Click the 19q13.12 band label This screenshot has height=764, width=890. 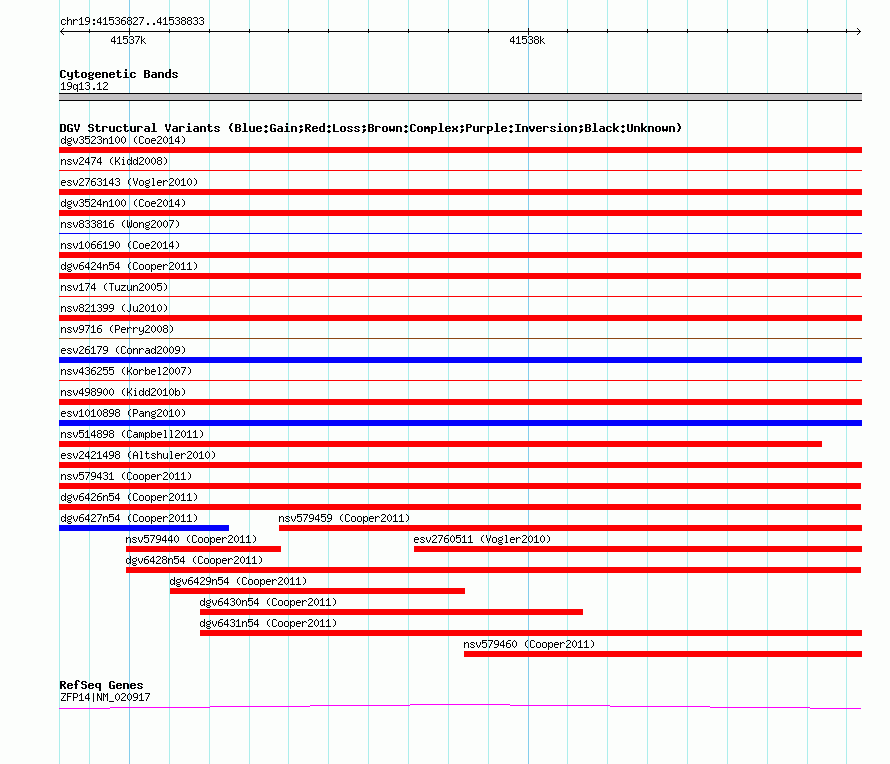click(84, 86)
